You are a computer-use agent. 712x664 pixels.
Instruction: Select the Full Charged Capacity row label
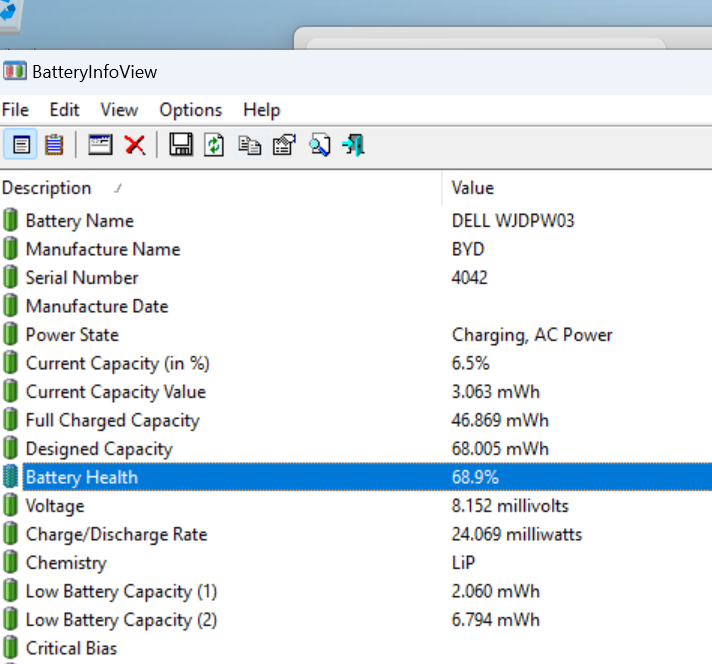coord(113,421)
